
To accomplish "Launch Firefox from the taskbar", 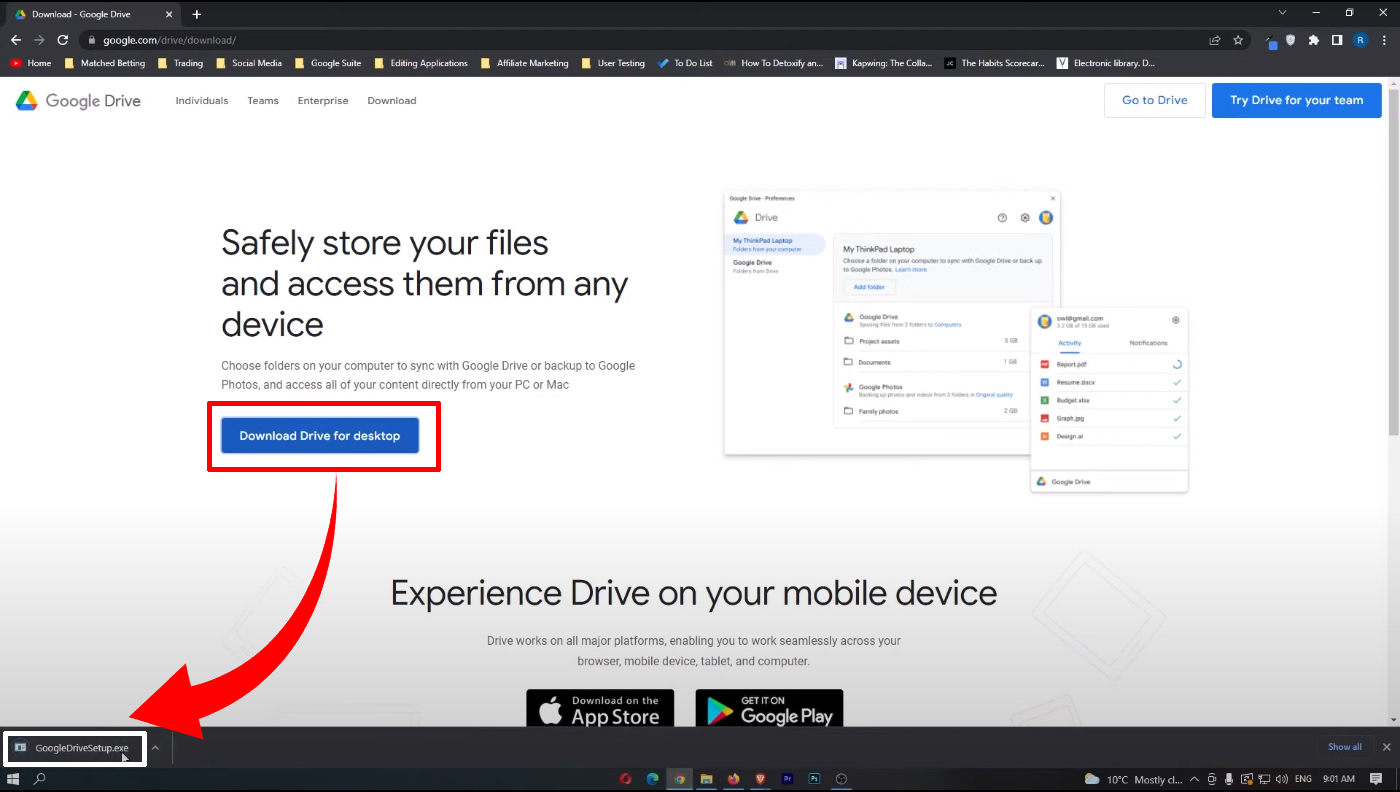I will tap(733, 778).
